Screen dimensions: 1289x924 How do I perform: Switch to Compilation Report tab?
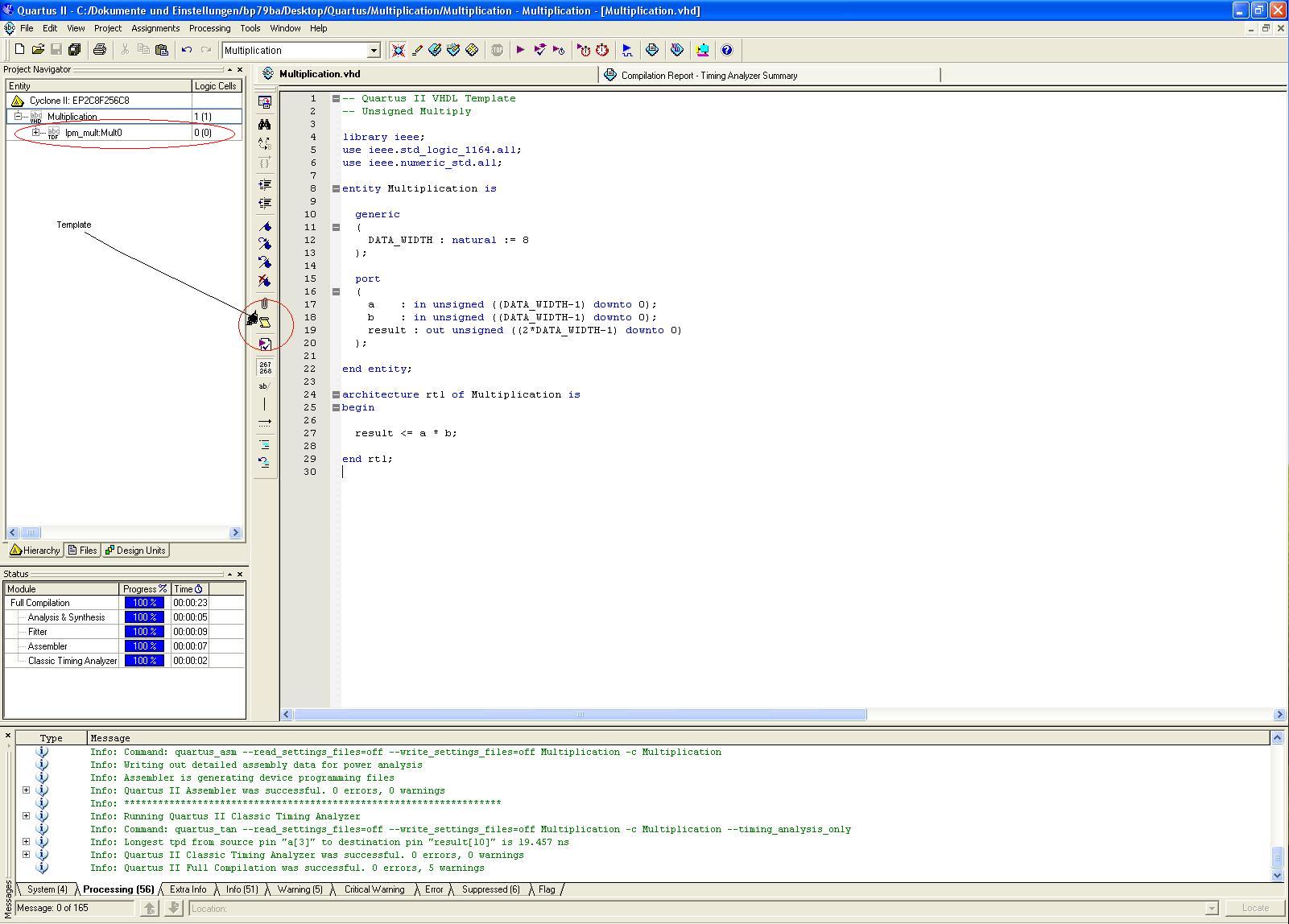click(x=771, y=75)
